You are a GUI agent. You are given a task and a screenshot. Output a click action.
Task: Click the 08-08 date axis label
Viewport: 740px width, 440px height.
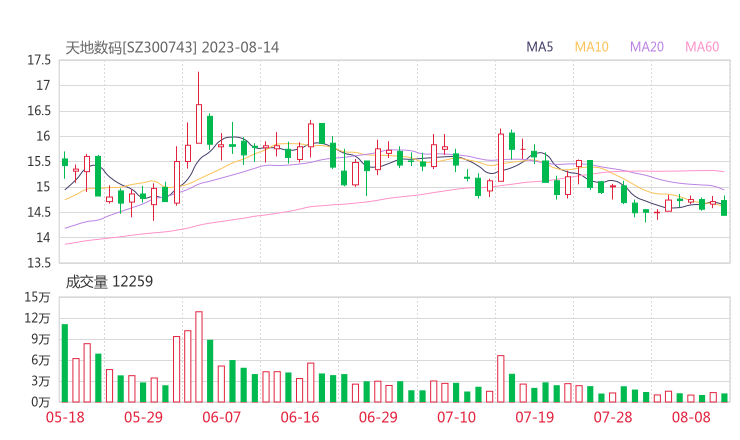tap(691, 417)
